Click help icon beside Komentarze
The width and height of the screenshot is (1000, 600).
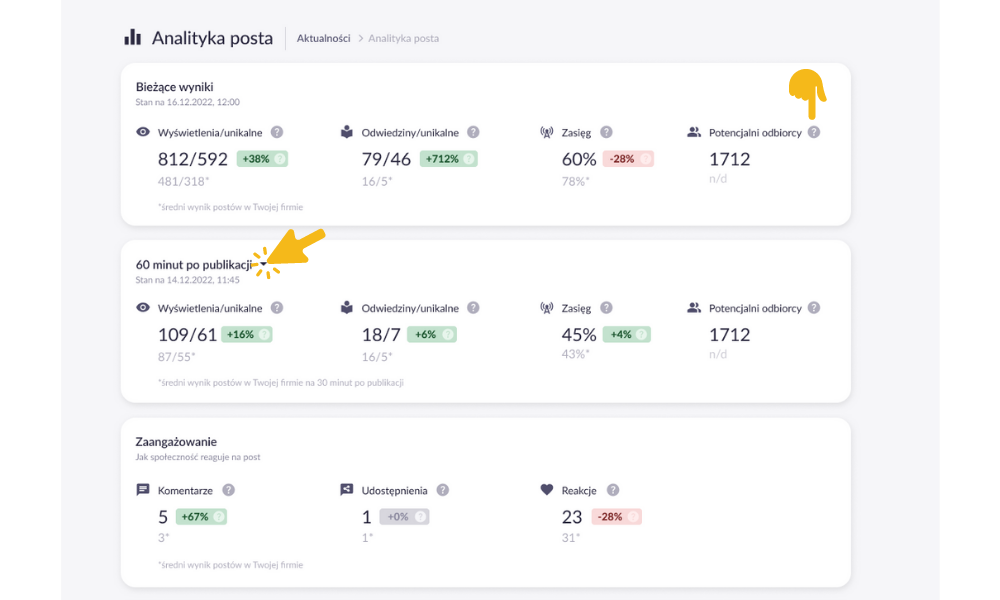[x=228, y=490]
